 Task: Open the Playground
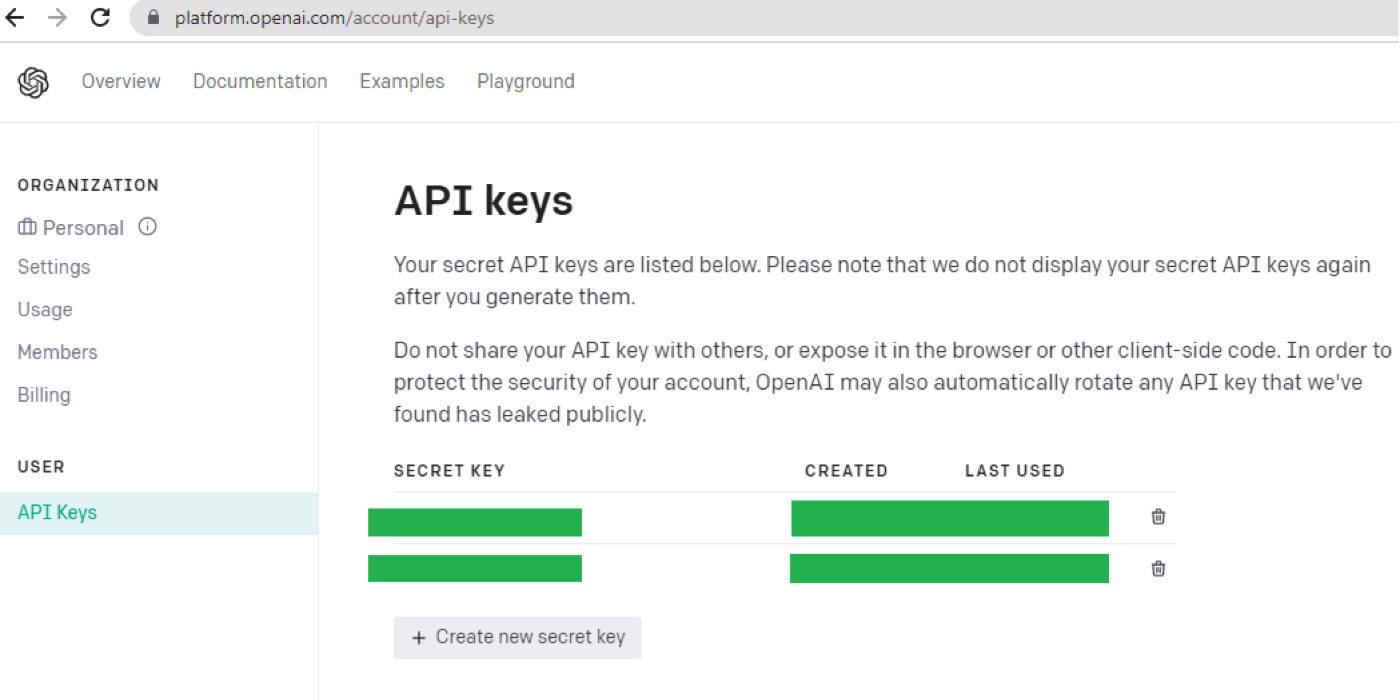pyautogui.click(x=526, y=82)
